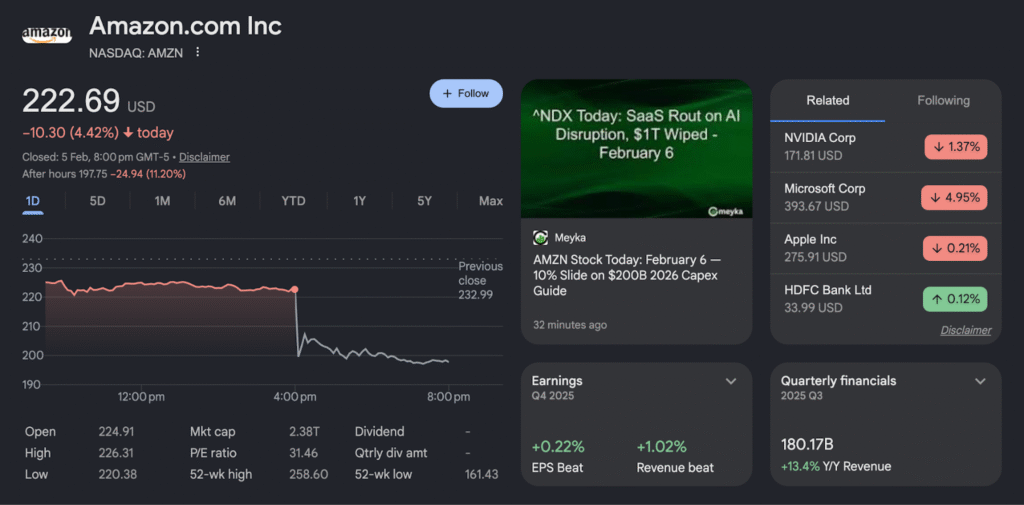Click the NDX Today news thumbnail

click(637, 148)
